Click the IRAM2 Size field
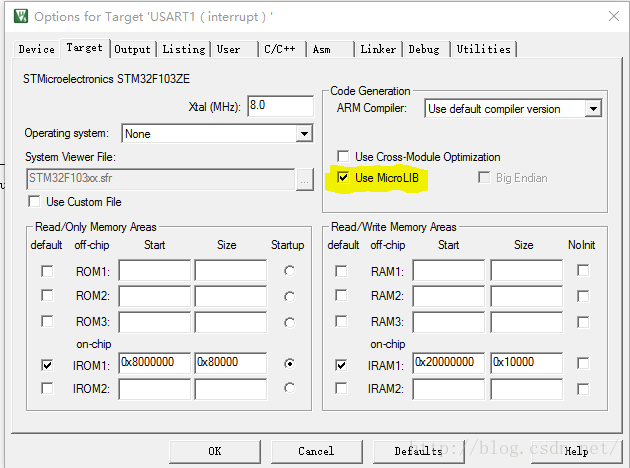The image size is (630, 468). pyautogui.click(x=526, y=389)
